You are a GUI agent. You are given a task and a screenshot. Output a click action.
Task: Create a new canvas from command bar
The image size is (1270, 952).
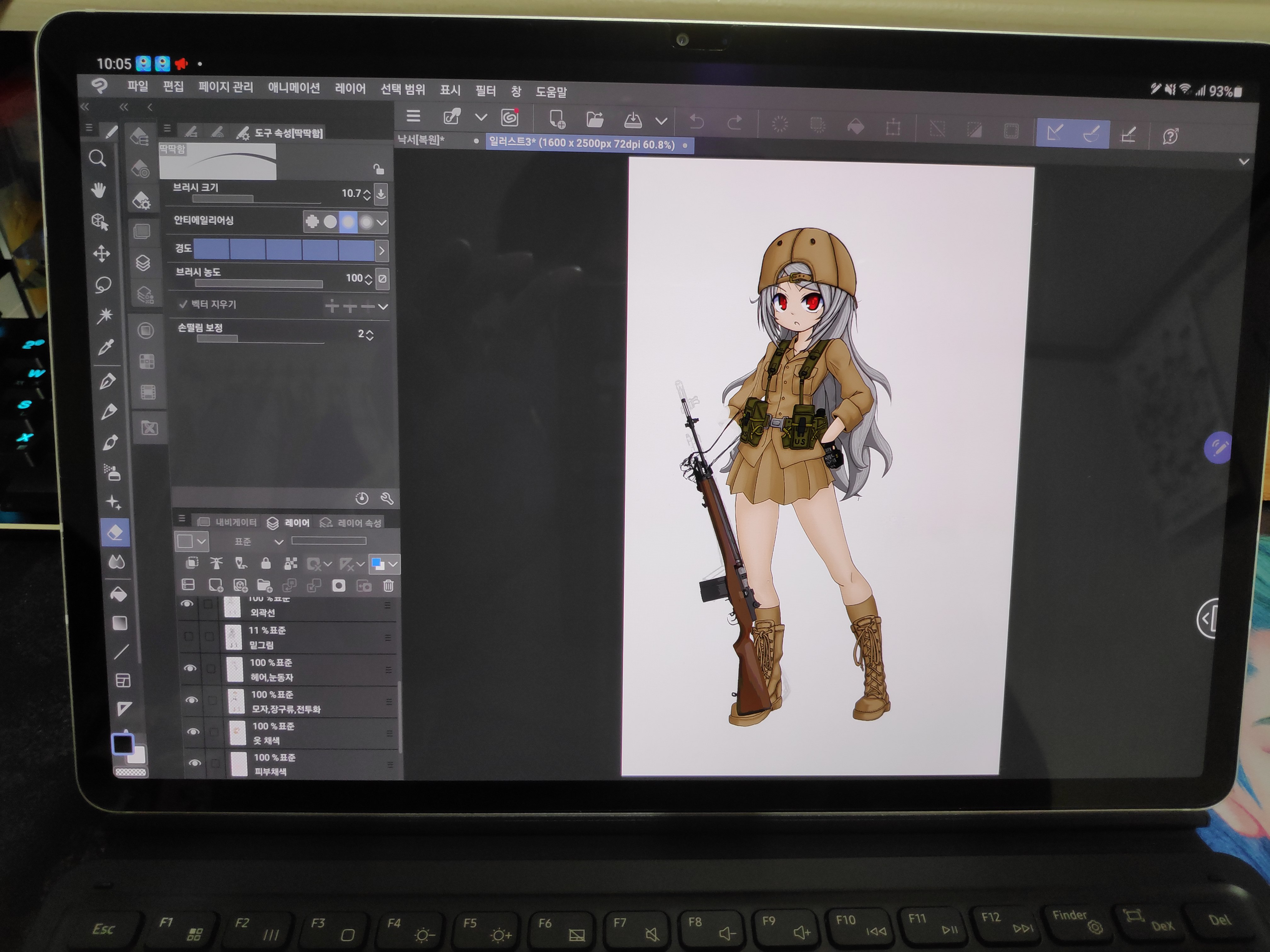point(557,119)
